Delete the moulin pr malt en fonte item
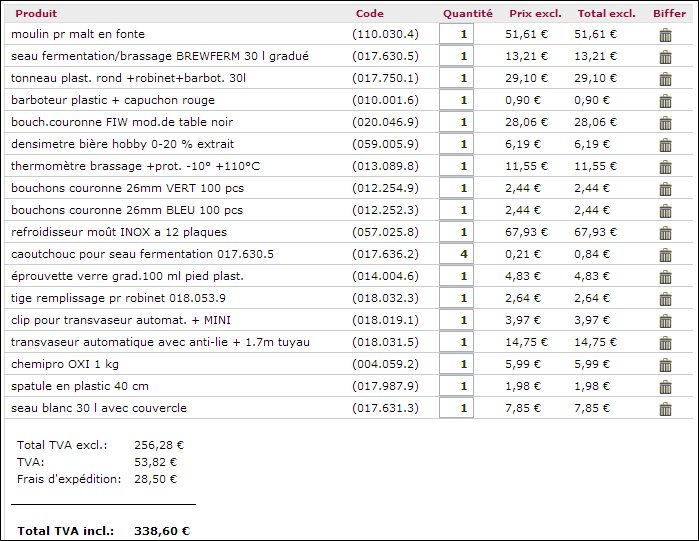Image resolution: width=699 pixels, height=541 pixels. (x=665, y=35)
